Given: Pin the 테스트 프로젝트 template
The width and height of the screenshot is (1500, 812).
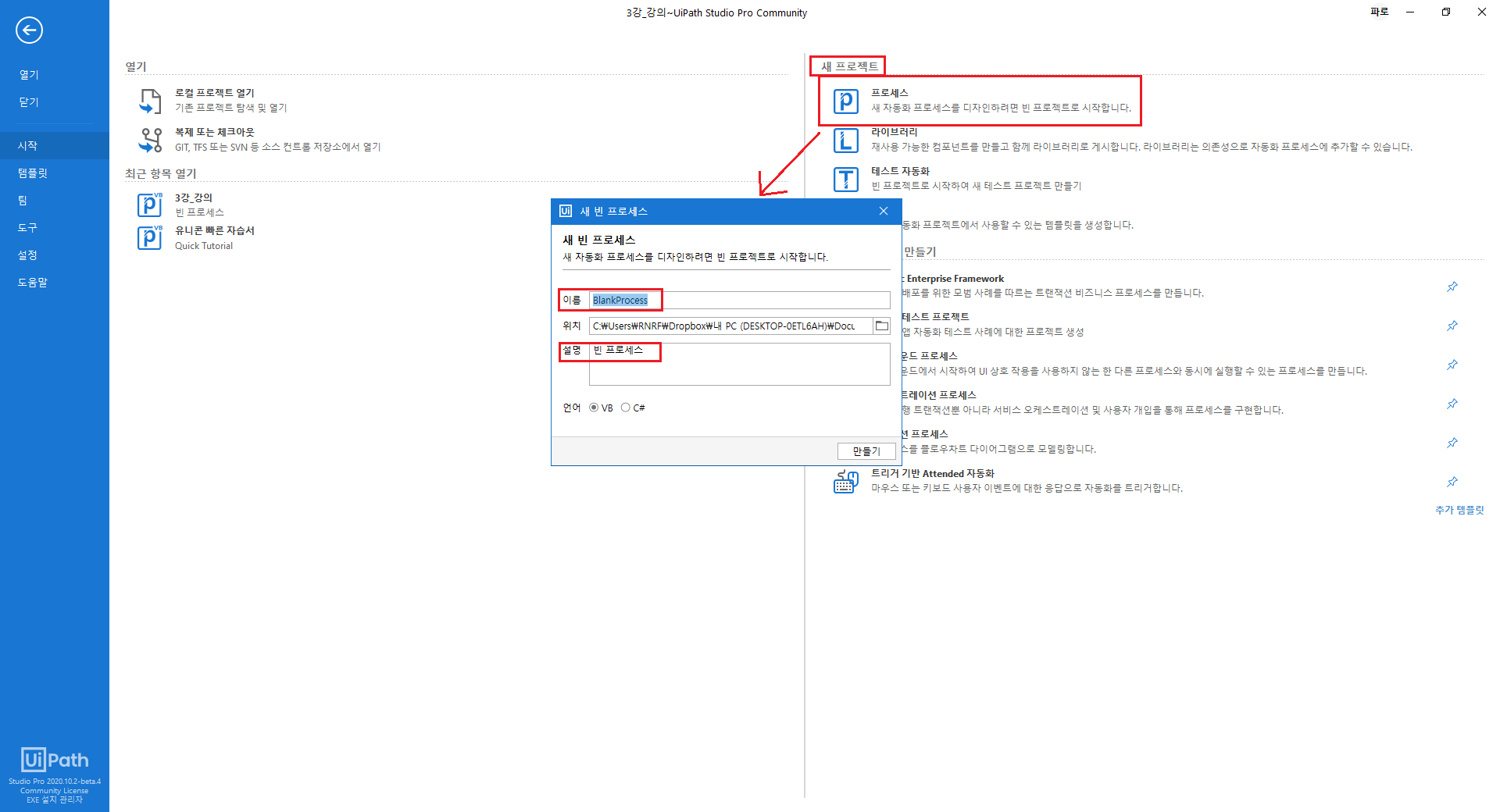Looking at the screenshot, I should click(1452, 326).
